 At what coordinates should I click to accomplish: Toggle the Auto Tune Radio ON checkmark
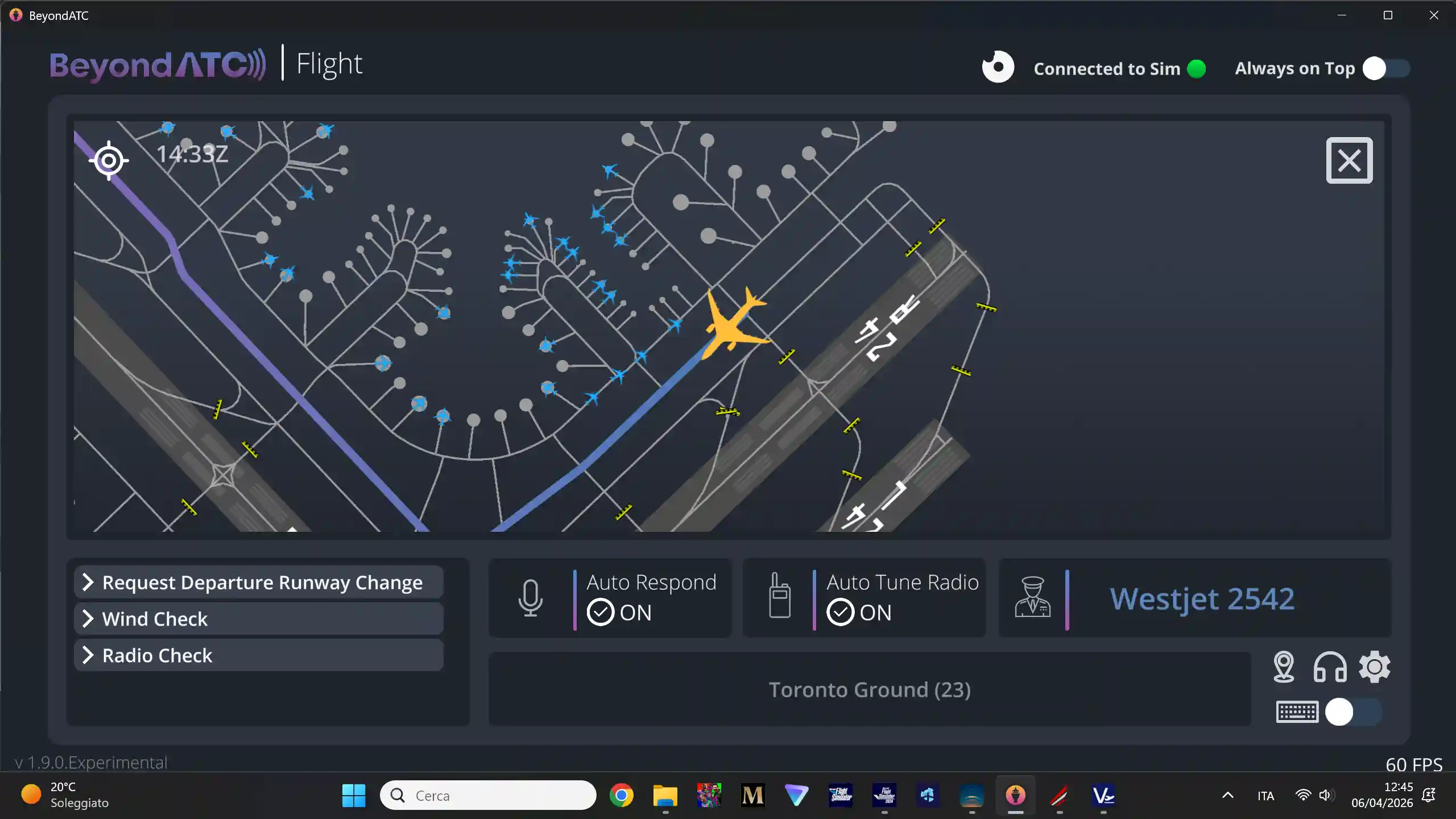tap(841, 613)
